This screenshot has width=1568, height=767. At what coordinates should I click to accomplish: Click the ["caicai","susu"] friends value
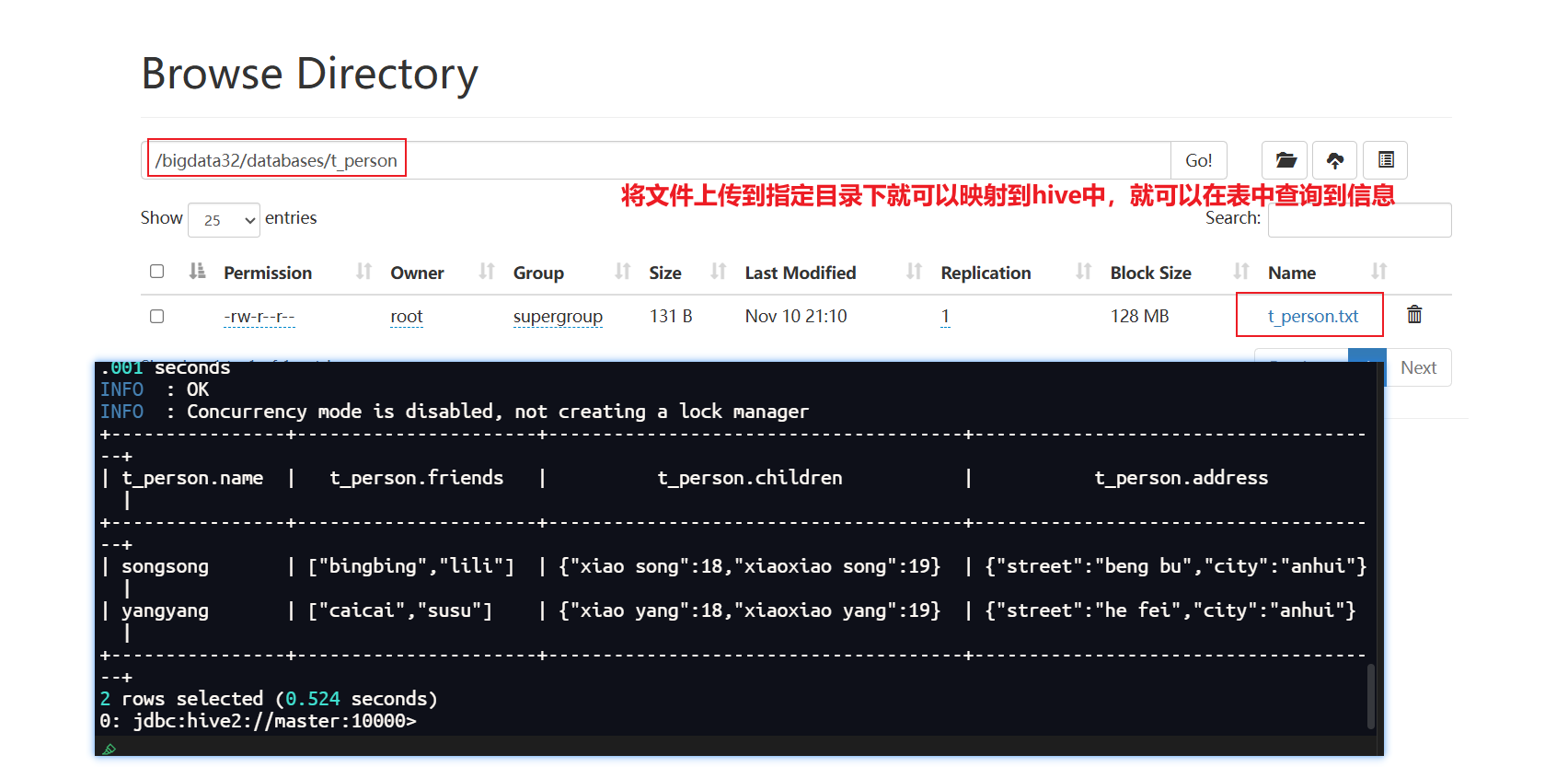[x=400, y=610]
